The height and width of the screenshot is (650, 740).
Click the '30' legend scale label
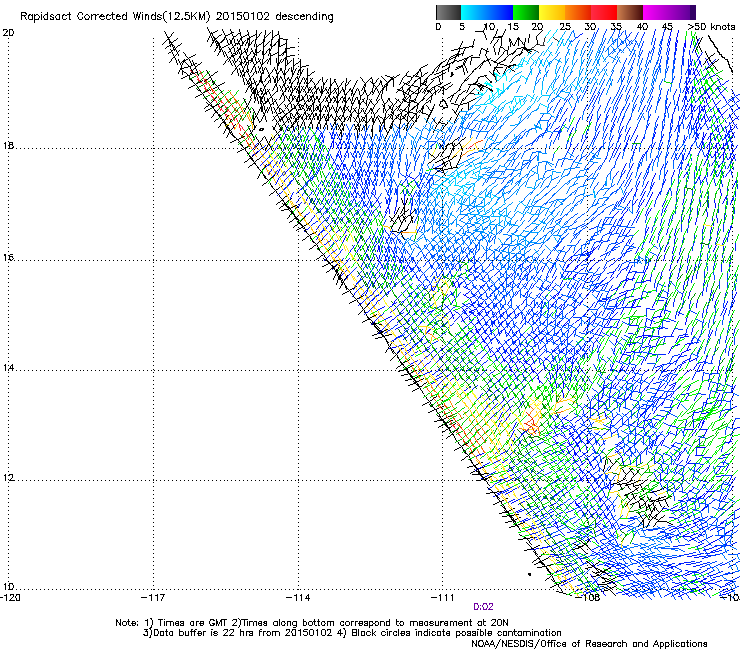coord(590,26)
